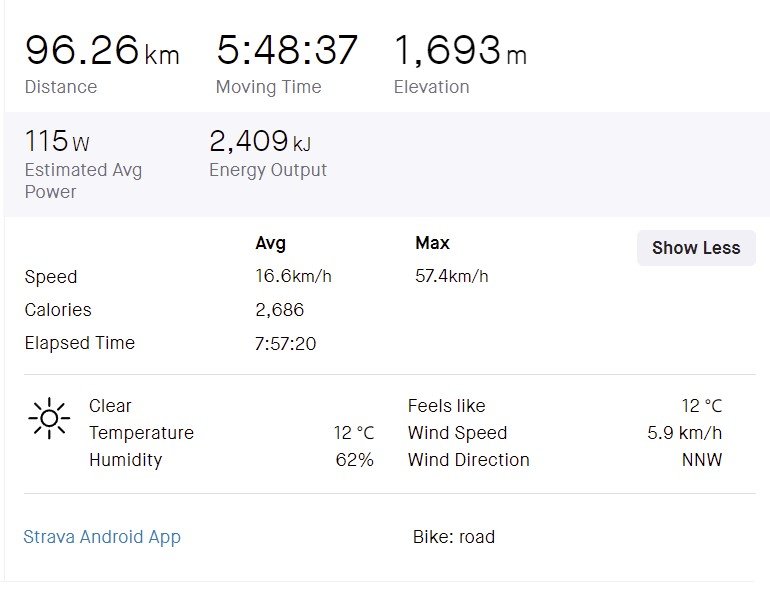Image resolution: width=770 pixels, height=596 pixels.
Task: Click the Avg column header
Action: click(x=271, y=244)
